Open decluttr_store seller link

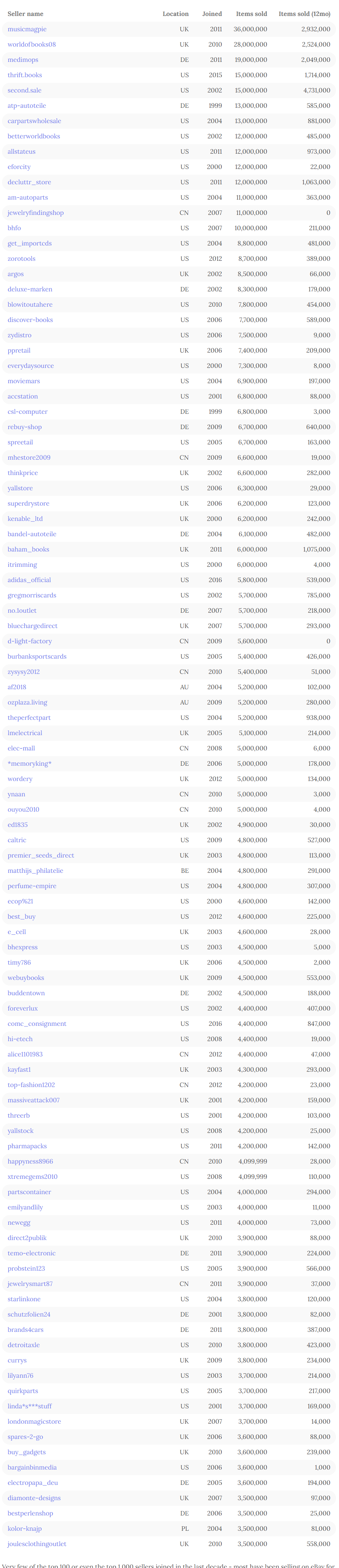pos(29,182)
